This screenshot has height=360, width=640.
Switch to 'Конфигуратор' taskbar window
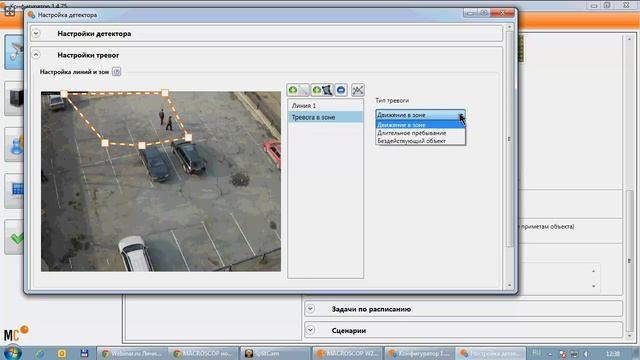point(419,353)
